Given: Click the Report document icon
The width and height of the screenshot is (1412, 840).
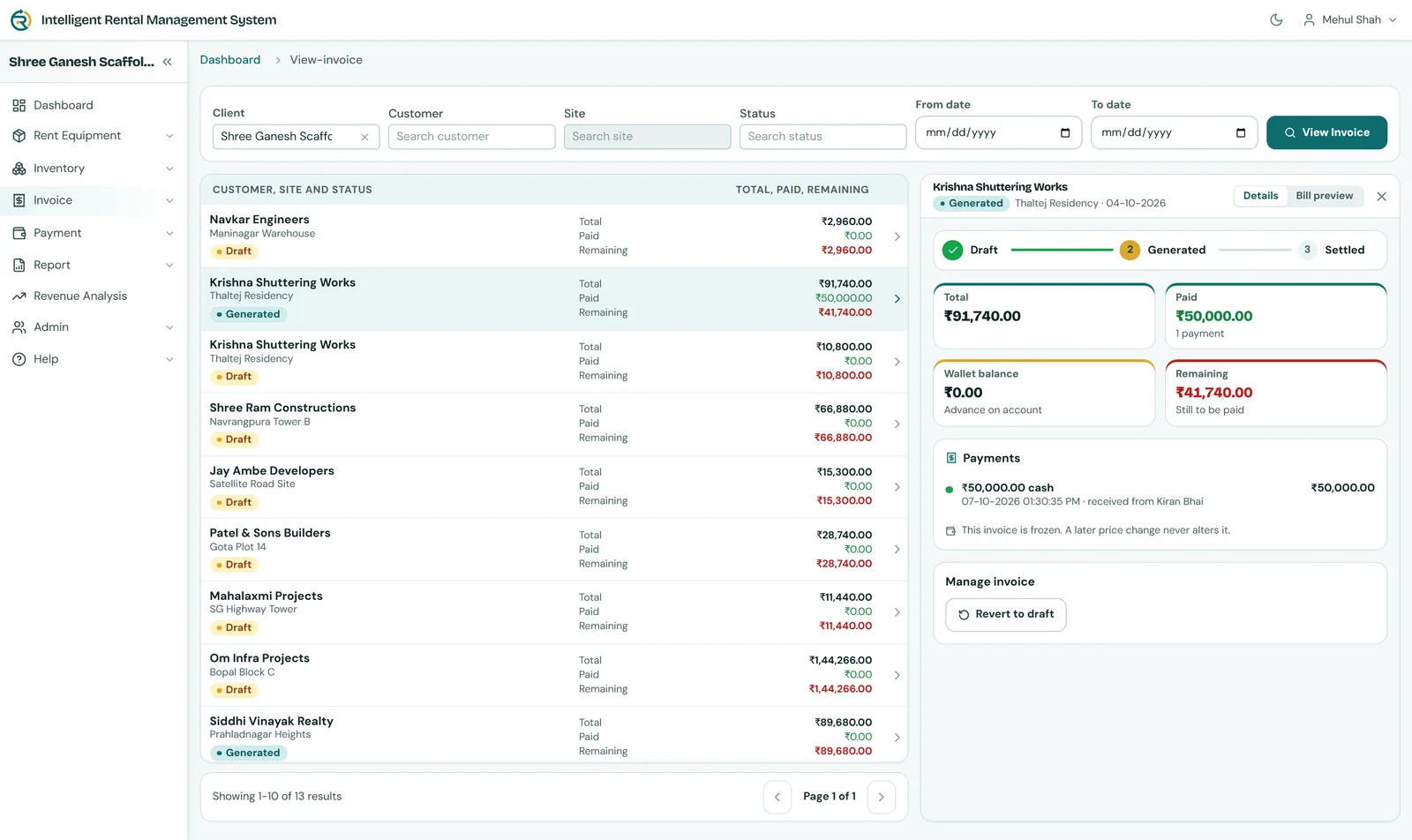Looking at the screenshot, I should pos(19,265).
